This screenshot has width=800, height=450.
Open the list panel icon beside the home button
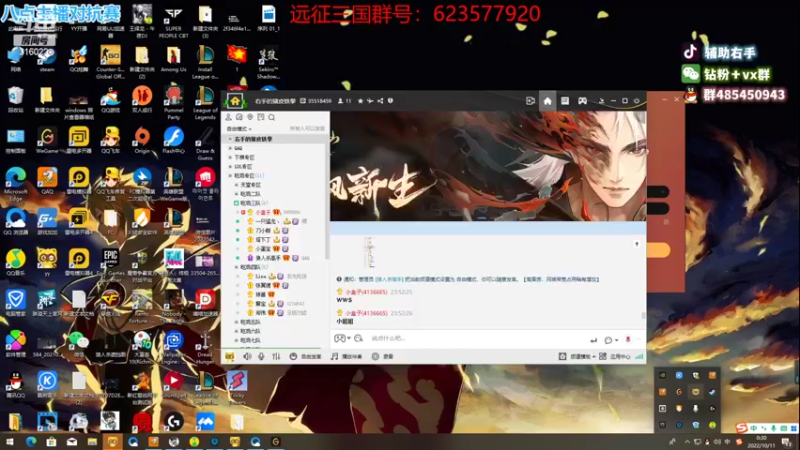click(x=565, y=101)
